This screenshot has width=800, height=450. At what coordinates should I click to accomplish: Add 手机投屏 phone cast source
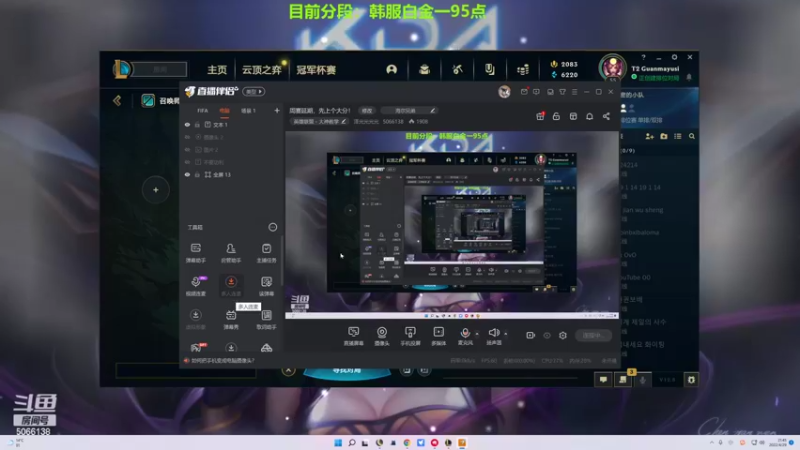[410, 336]
